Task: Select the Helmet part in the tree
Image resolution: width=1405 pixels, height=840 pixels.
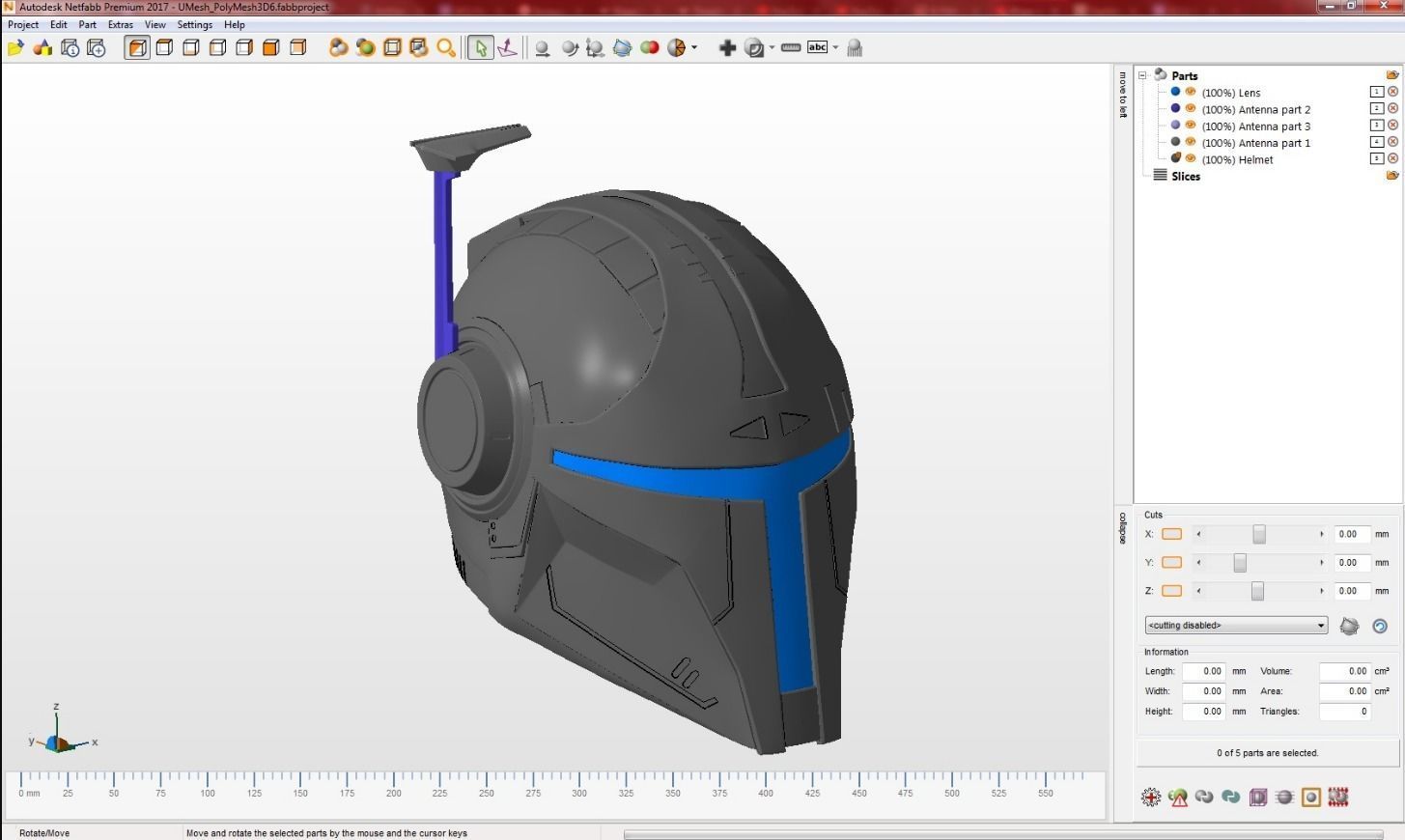Action: 1237,159
